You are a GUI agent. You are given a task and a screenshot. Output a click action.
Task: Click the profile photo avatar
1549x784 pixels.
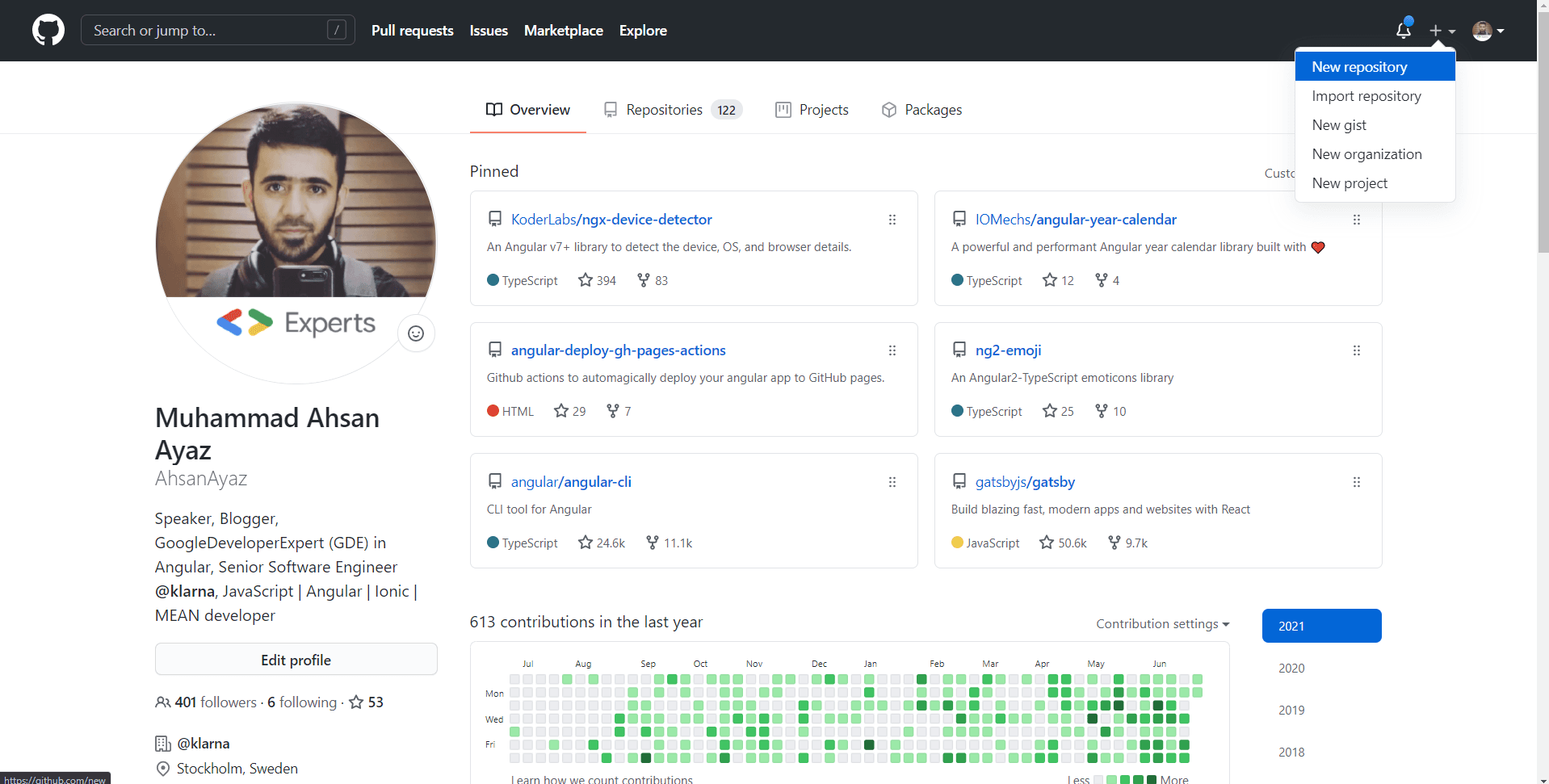coord(296,242)
